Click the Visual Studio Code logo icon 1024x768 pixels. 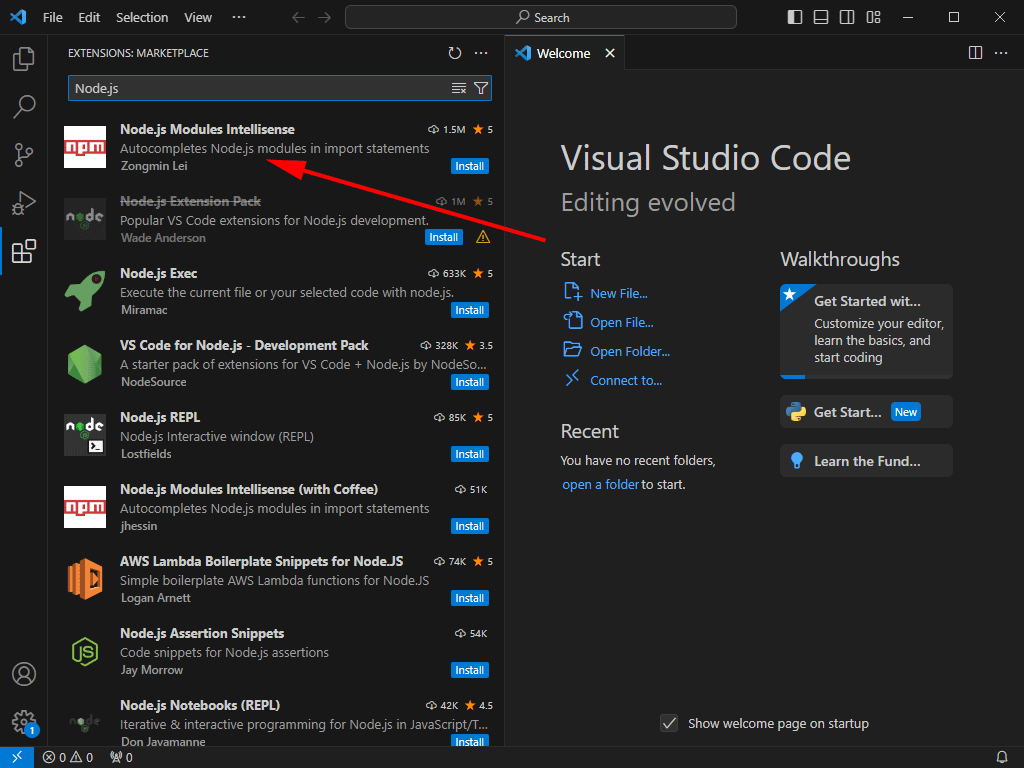pyautogui.click(x=18, y=17)
